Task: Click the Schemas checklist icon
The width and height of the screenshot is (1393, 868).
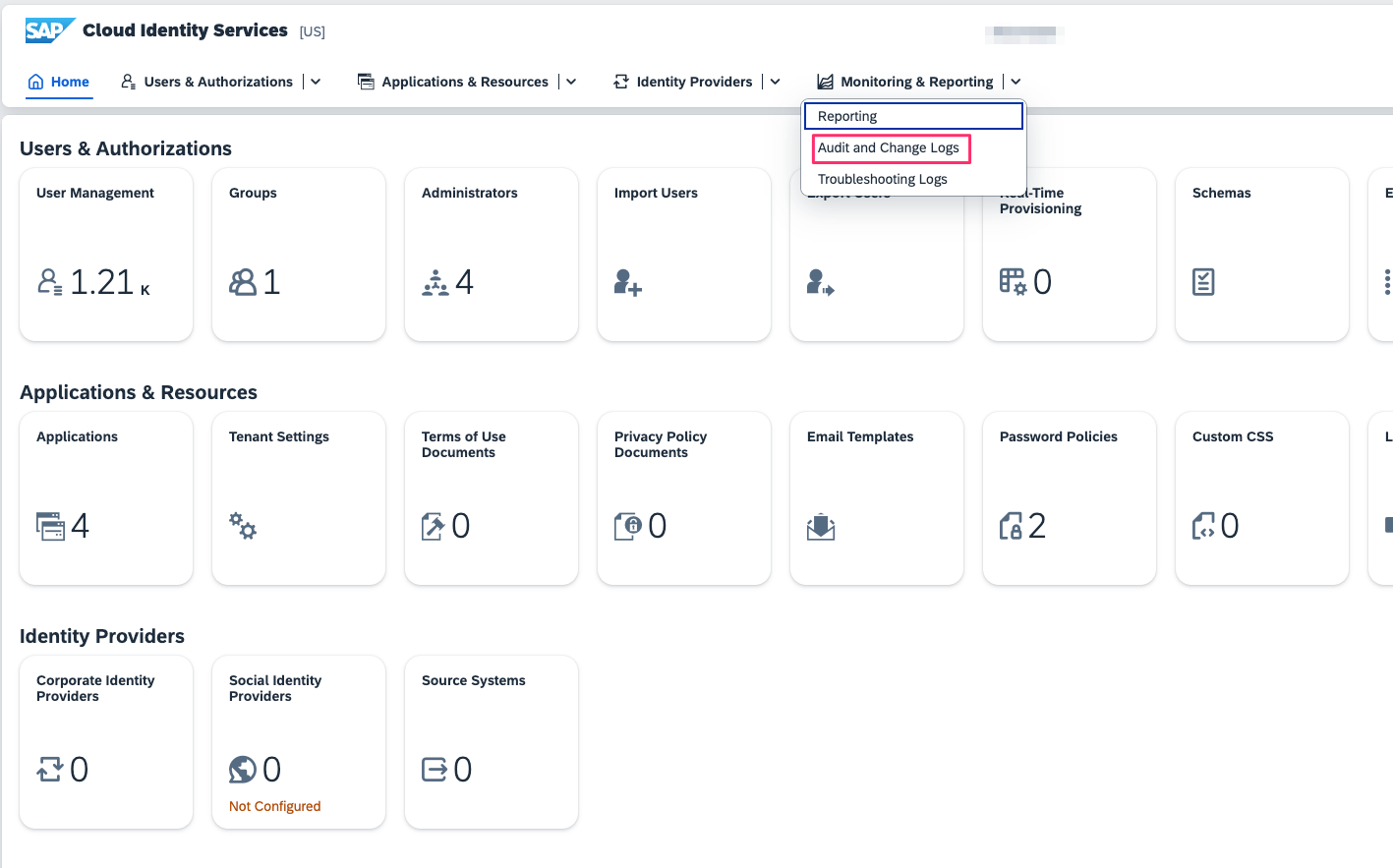Action: [1203, 282]
